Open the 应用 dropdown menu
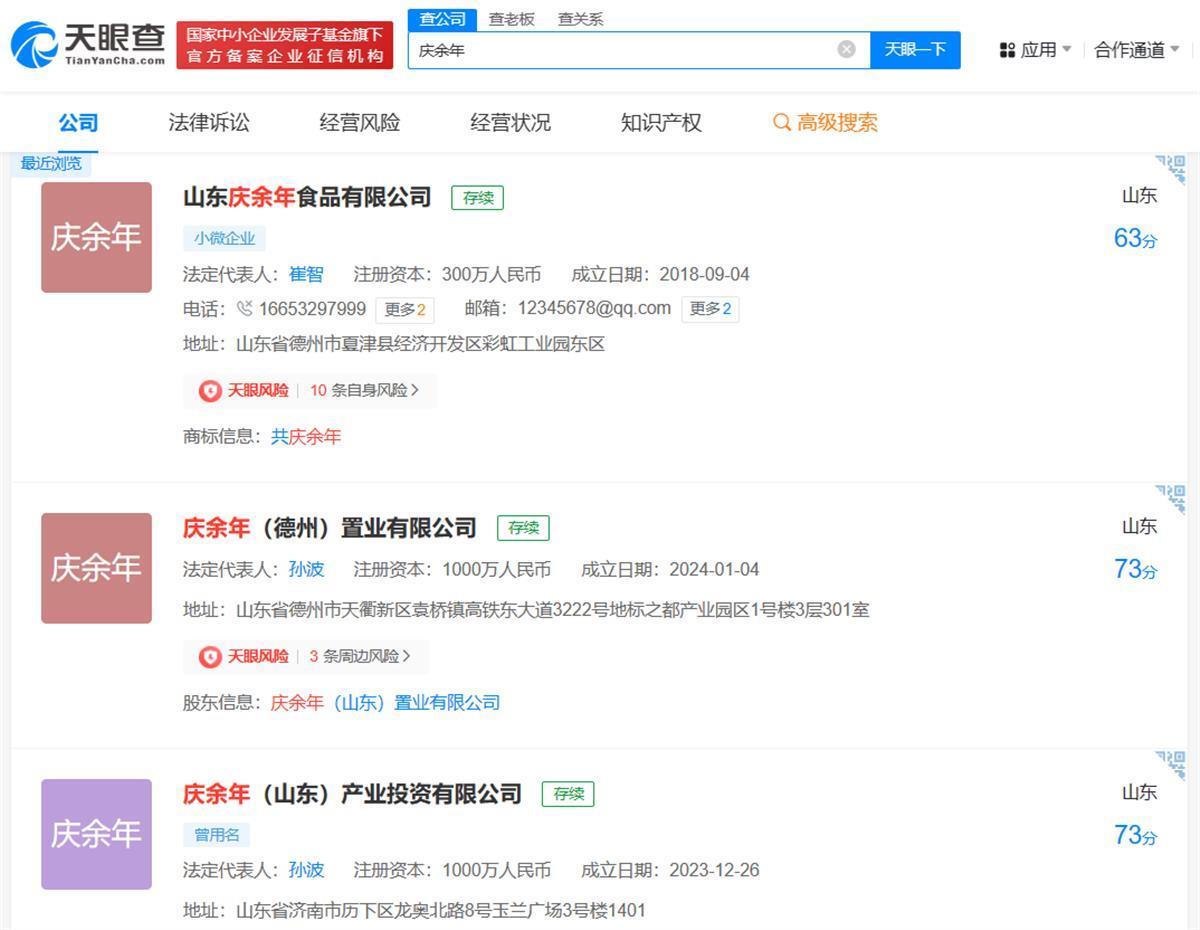 pos(1035,50)
